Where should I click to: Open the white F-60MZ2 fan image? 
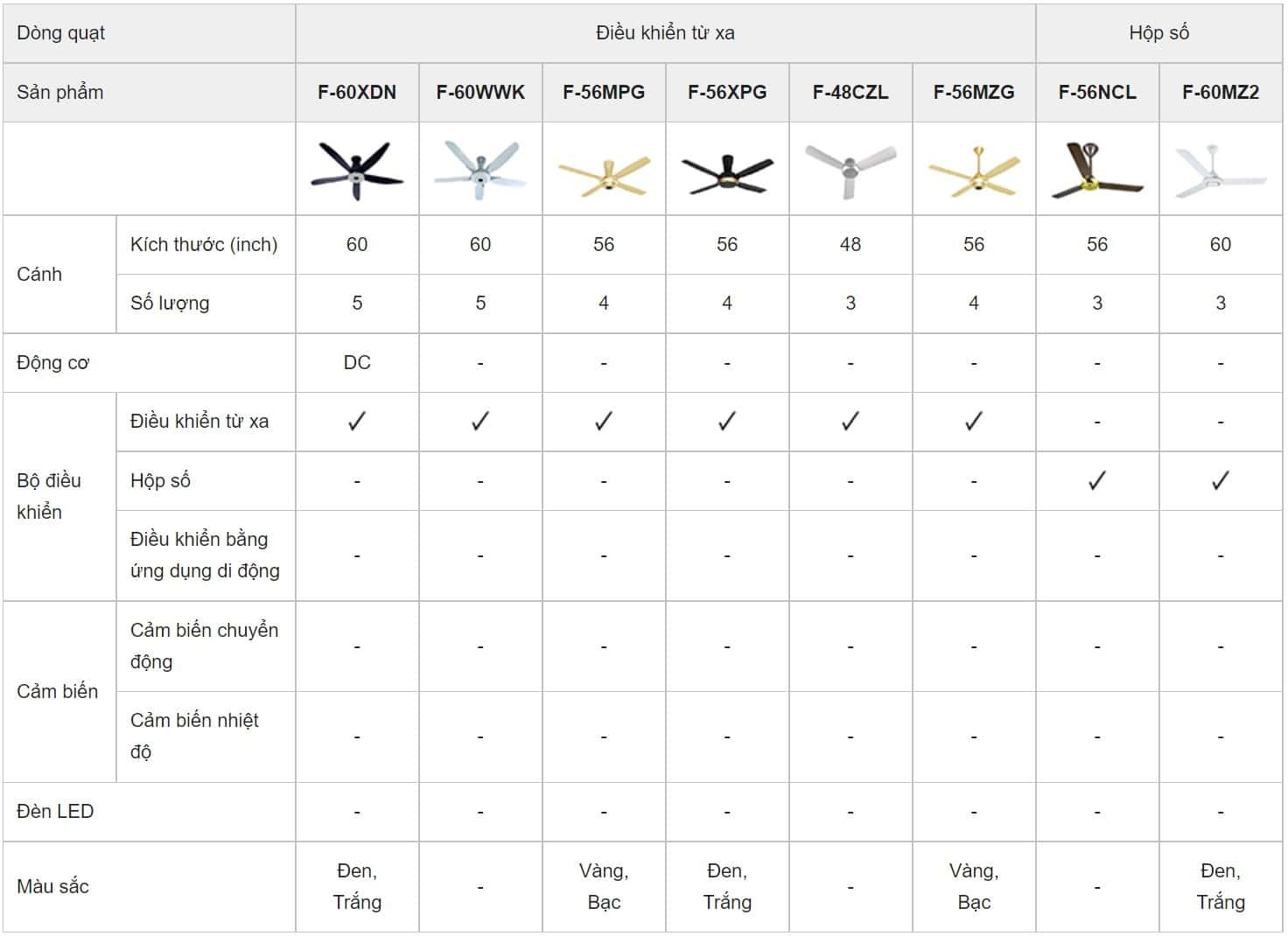point(1221,171)
